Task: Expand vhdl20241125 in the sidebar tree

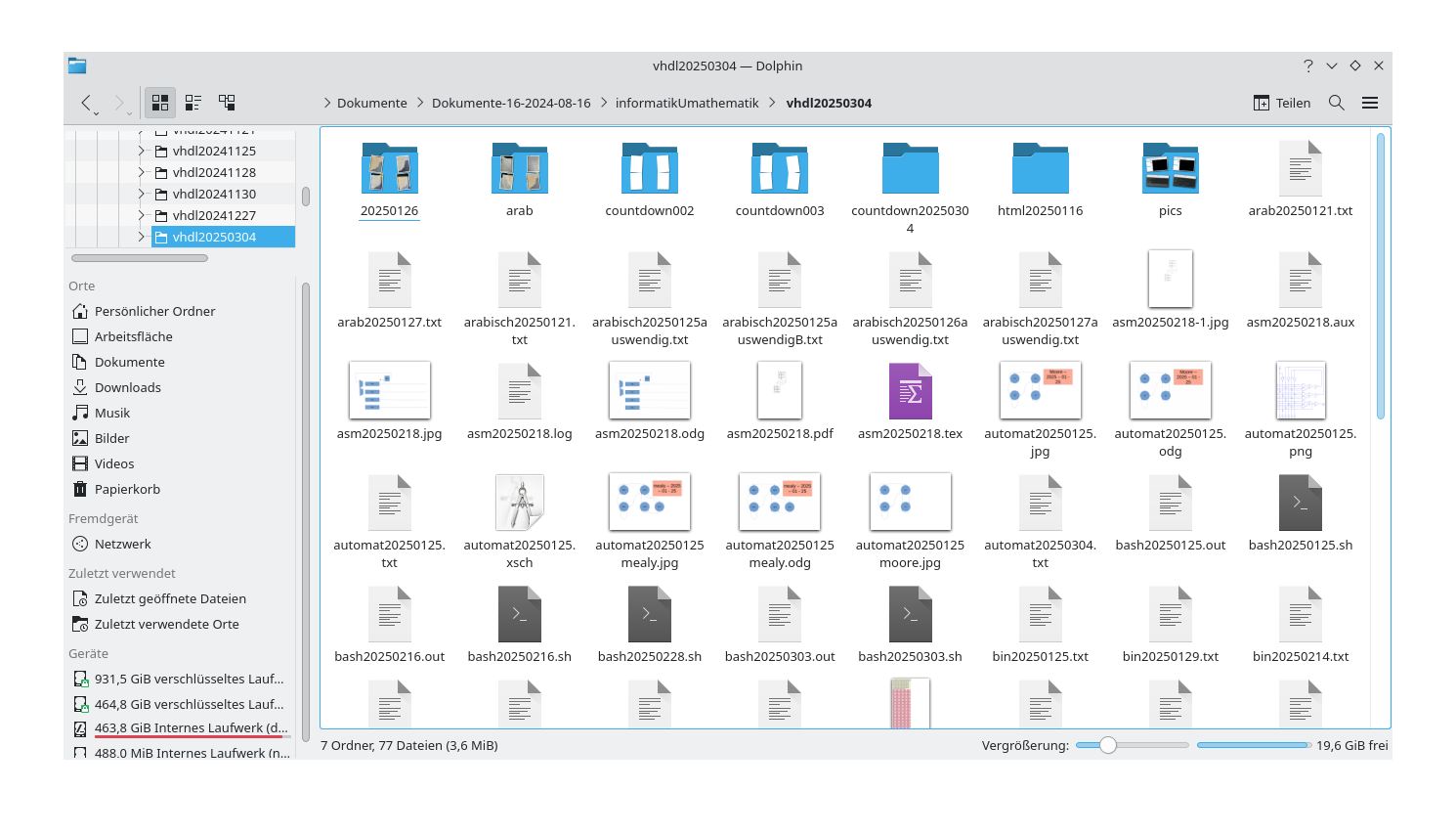Action: (x=140, y=151)
